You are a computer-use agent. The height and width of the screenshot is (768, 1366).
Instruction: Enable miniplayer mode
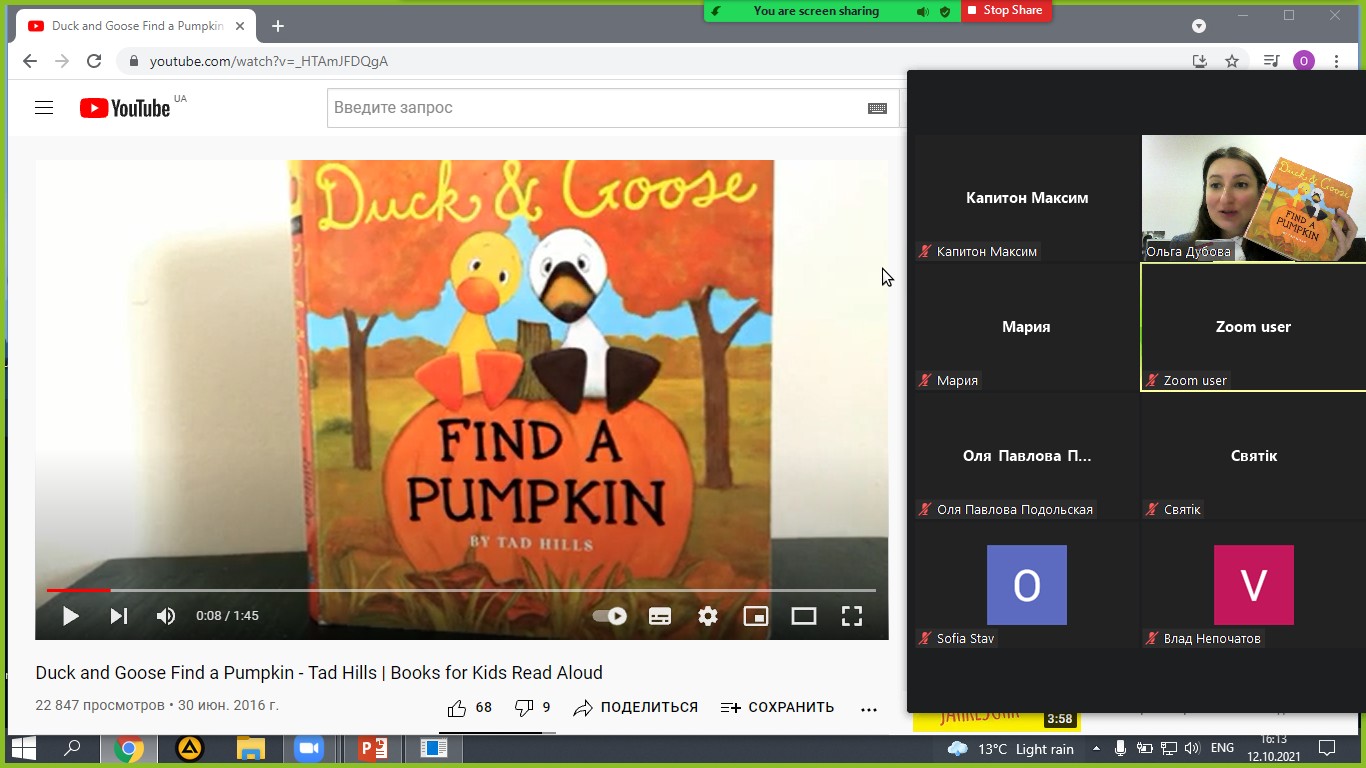pos(756,616)
